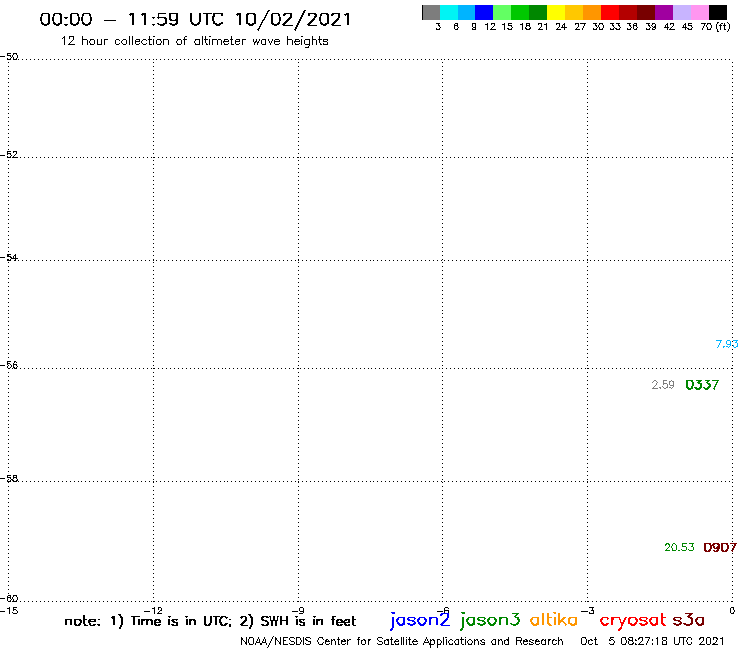Click the -58 latitude axis label
This screenshot has width=740, height=650.
click(9, 479)
